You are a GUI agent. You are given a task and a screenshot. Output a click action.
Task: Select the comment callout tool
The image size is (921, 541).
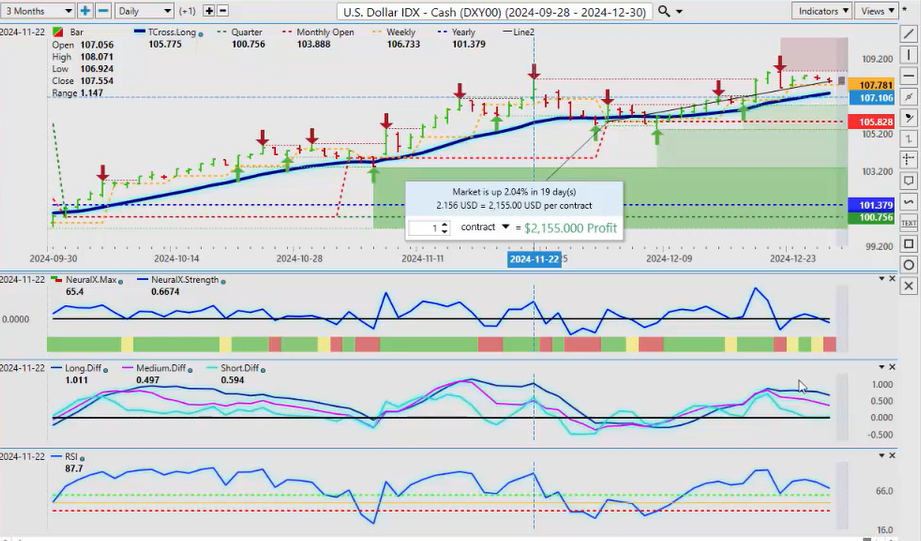(x=908, y=180)
